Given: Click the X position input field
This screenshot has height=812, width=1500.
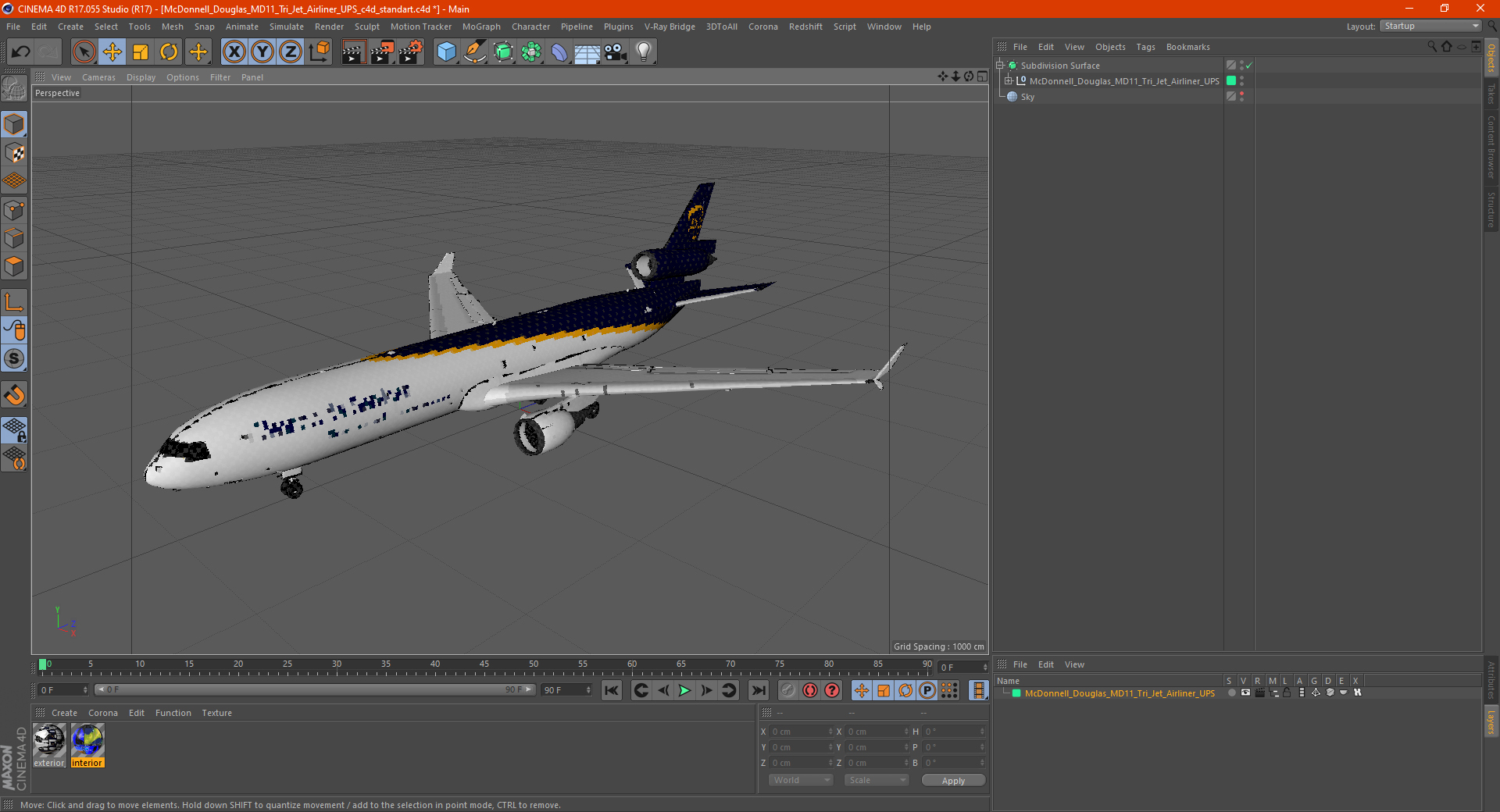Looking at the screenshot, I should point(801,732).
